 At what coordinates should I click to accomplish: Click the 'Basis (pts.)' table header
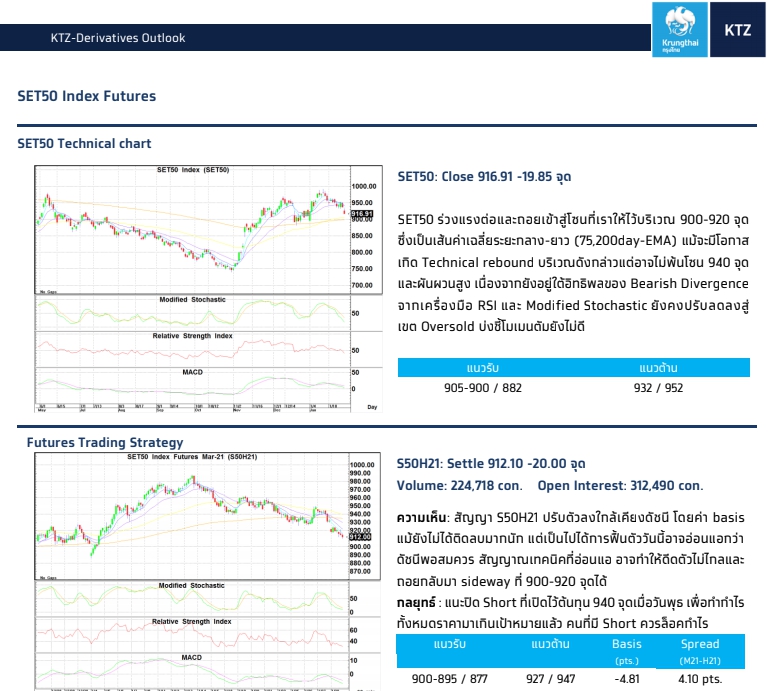pos(627,651)
